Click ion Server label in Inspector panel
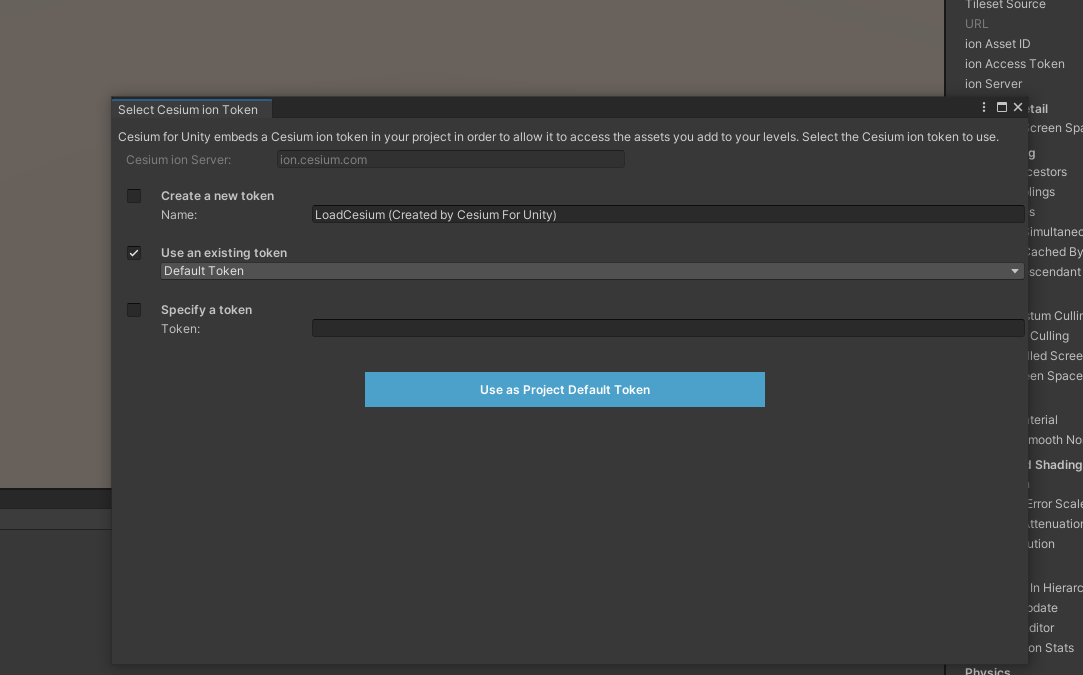1083x675 pixels. pyautogui.click(x=993, y=84)
